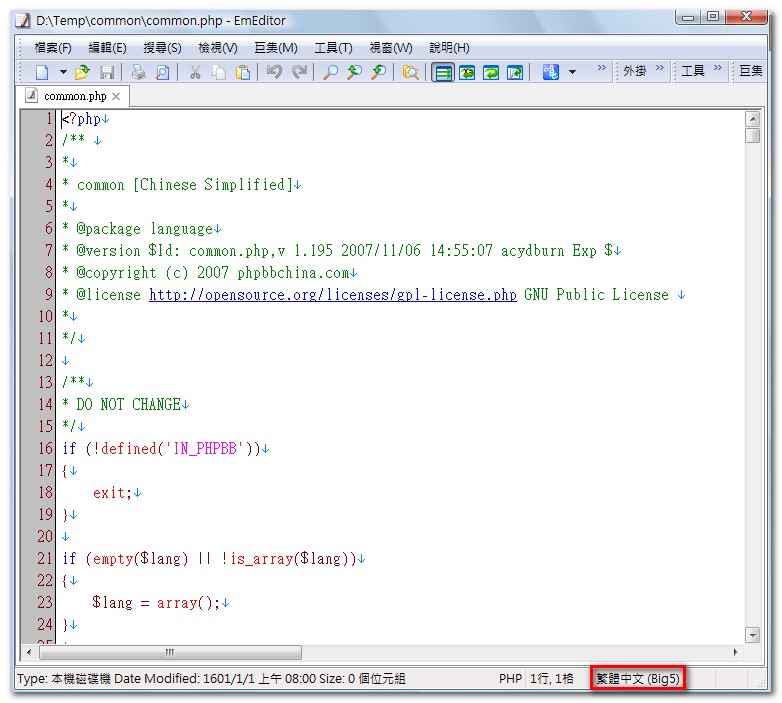782x703 pixels.
Task: Open Find in Files icon
Action: pos(410,72)
